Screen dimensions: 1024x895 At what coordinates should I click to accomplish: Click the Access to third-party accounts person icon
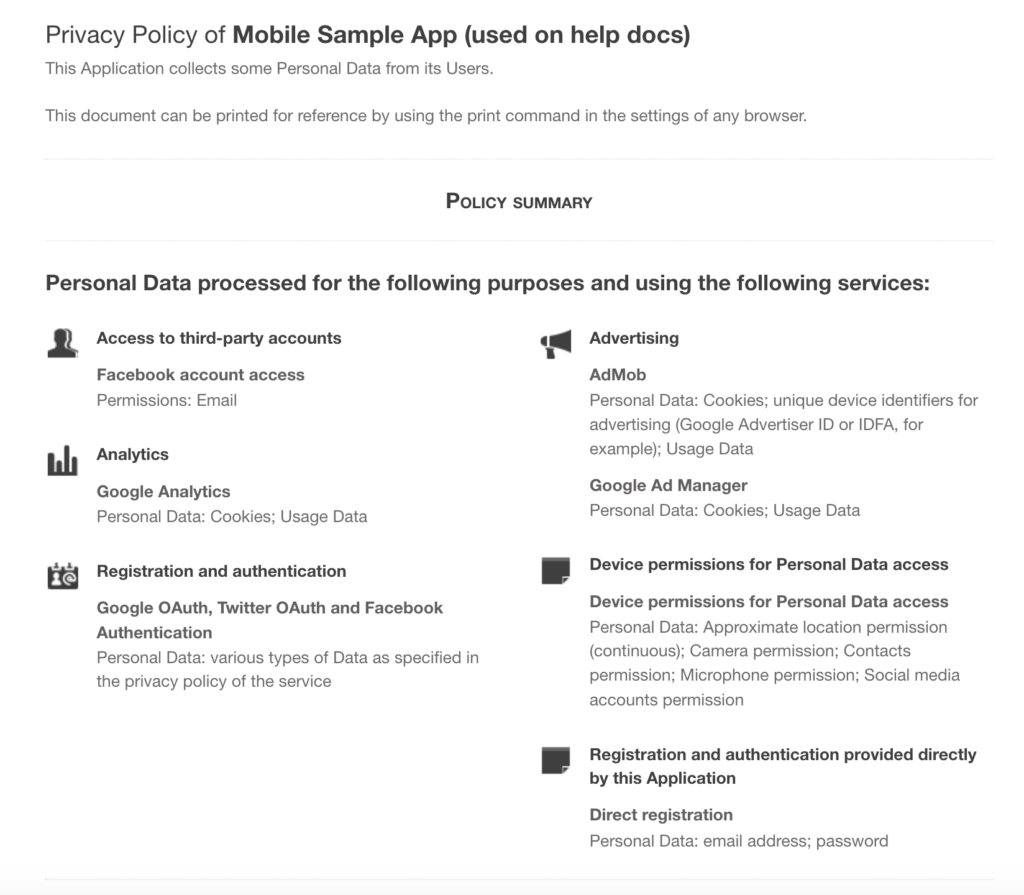62,343
